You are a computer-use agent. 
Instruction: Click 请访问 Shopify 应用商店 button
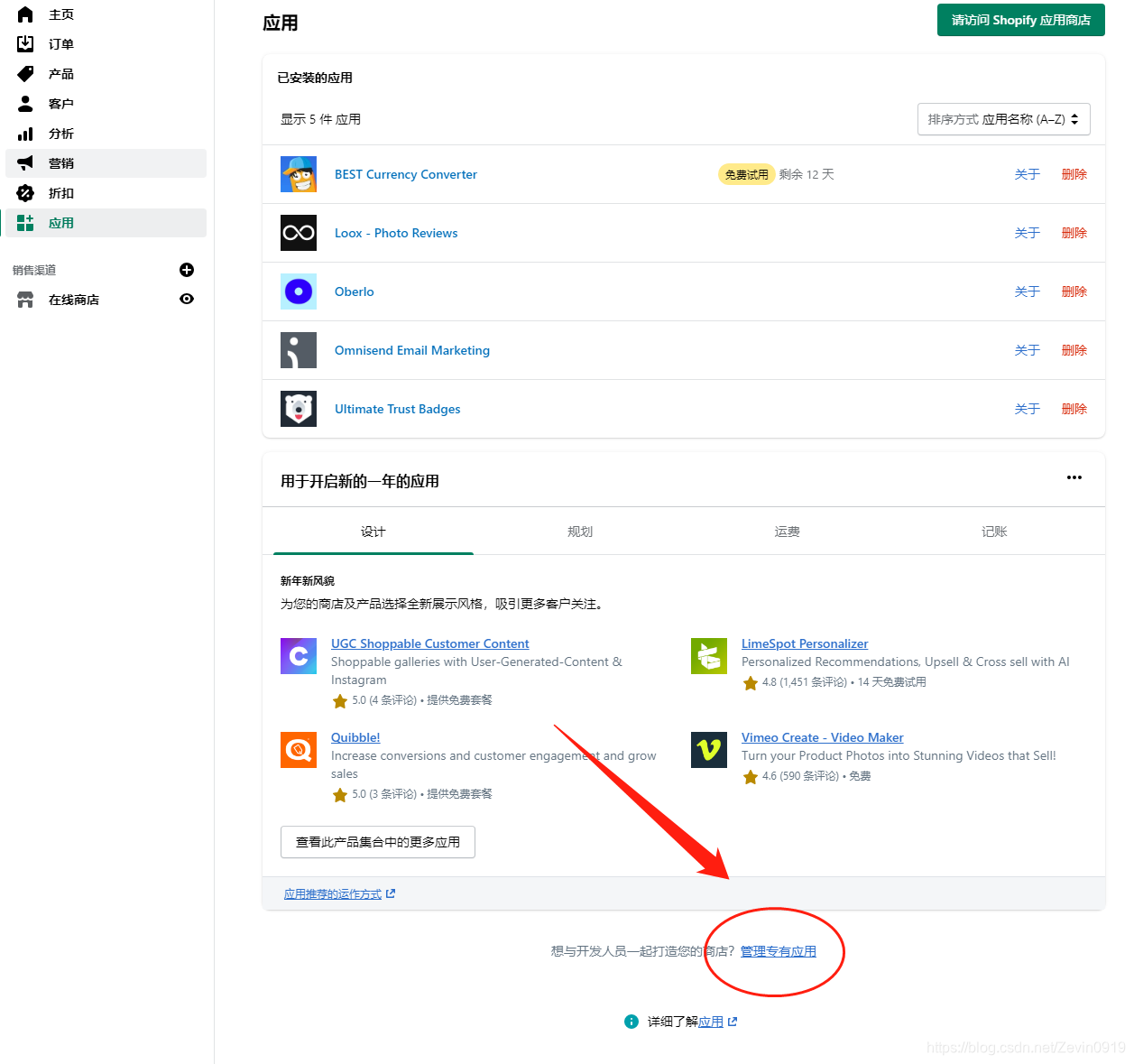coord(1021,20)
